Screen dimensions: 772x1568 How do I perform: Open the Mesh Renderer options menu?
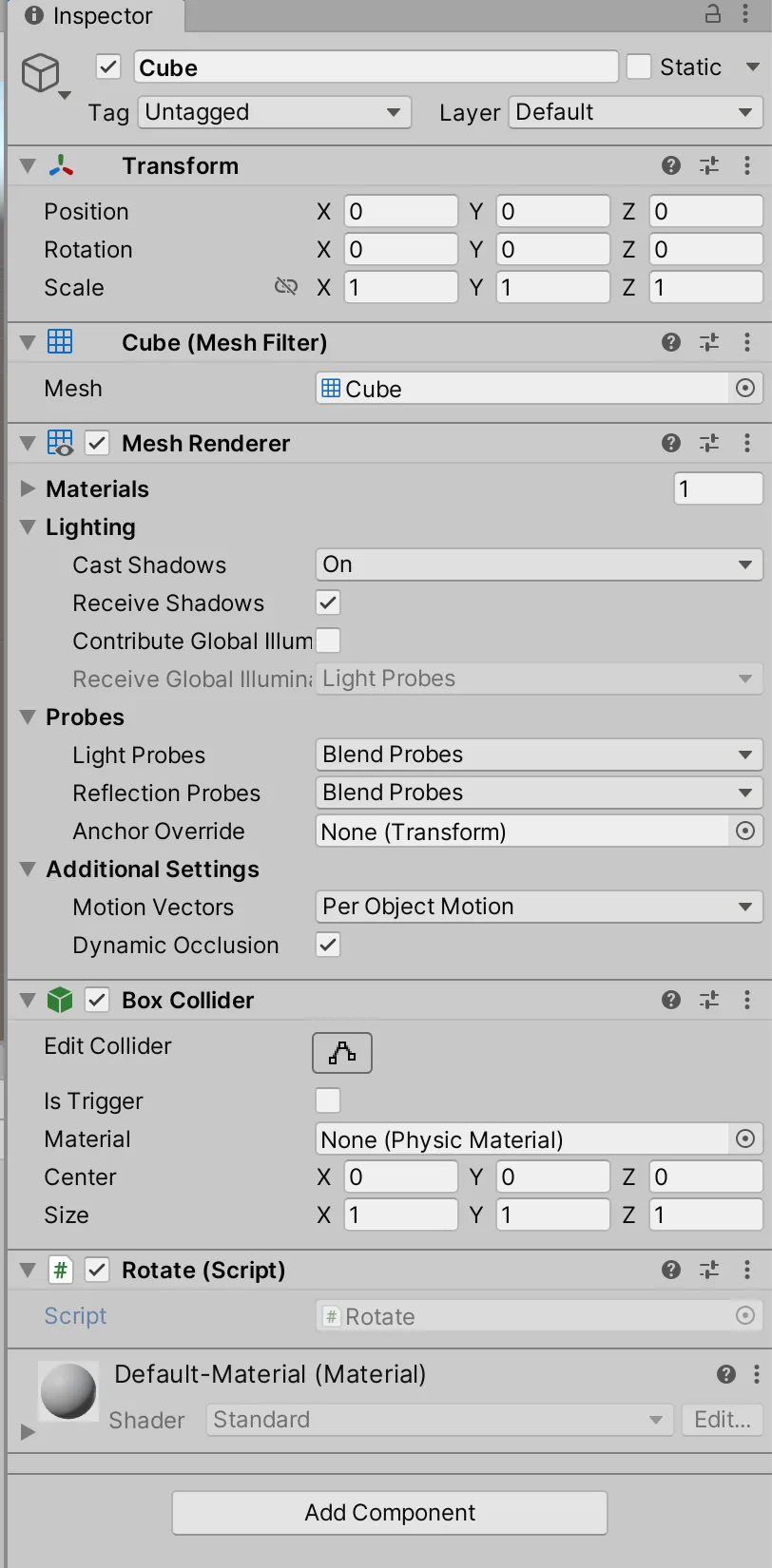pos(747,443)
